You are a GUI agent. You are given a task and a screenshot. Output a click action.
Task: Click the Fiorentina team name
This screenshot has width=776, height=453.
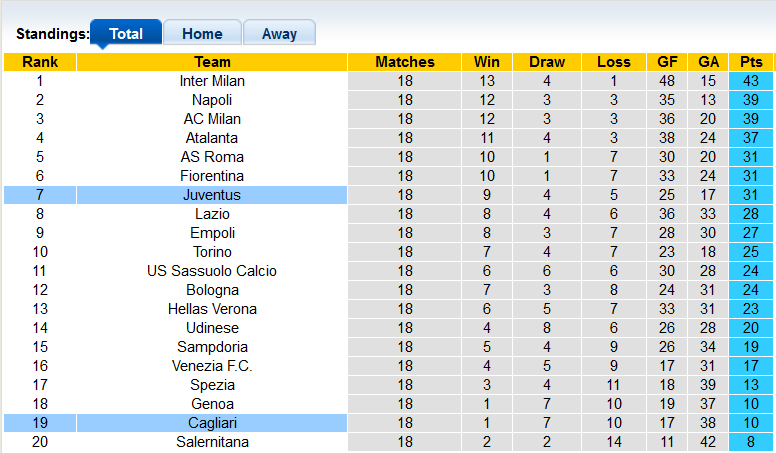(212, 176)
